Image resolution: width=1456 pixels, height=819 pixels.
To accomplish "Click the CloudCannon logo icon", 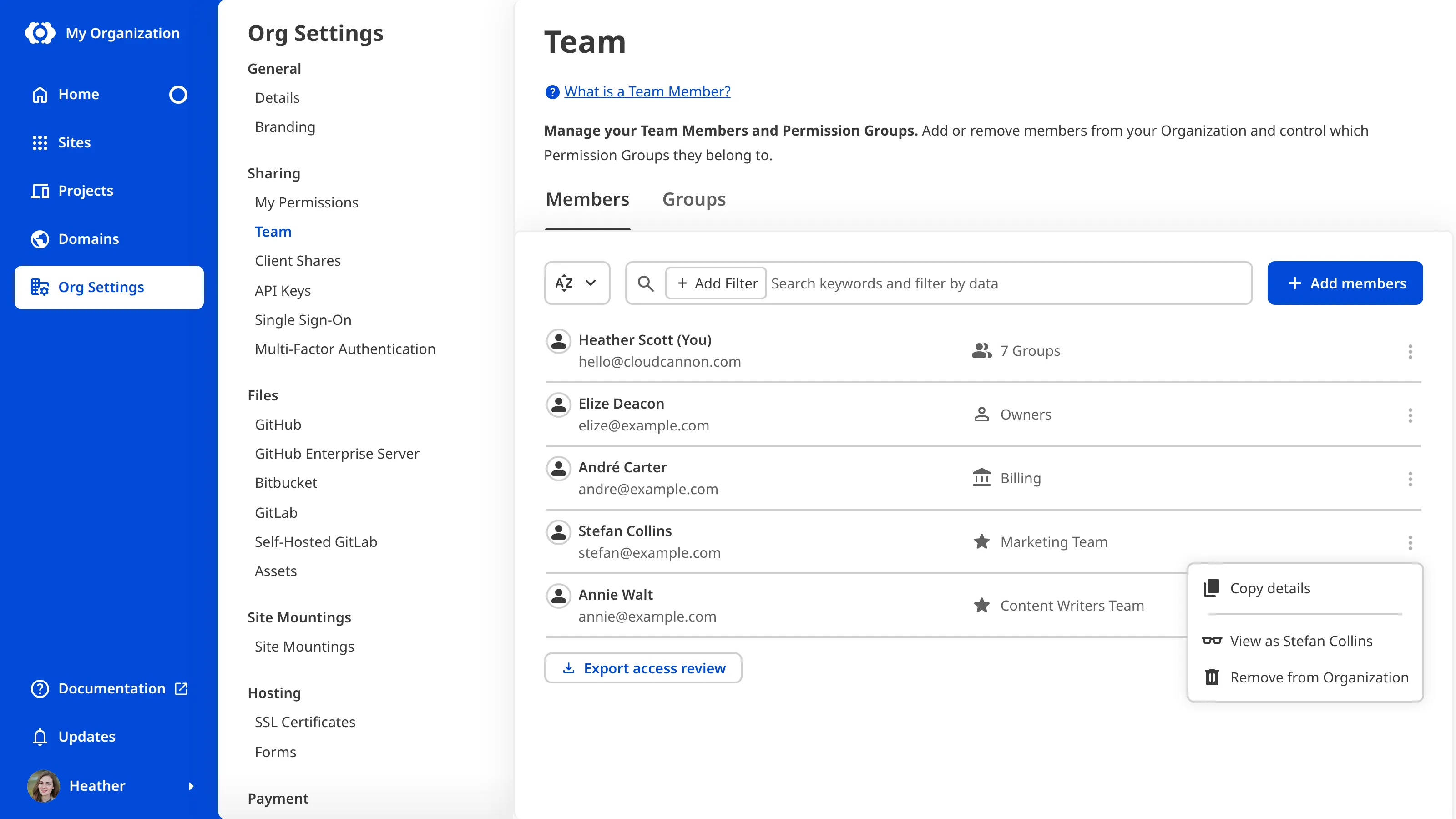I will [40, 33].
